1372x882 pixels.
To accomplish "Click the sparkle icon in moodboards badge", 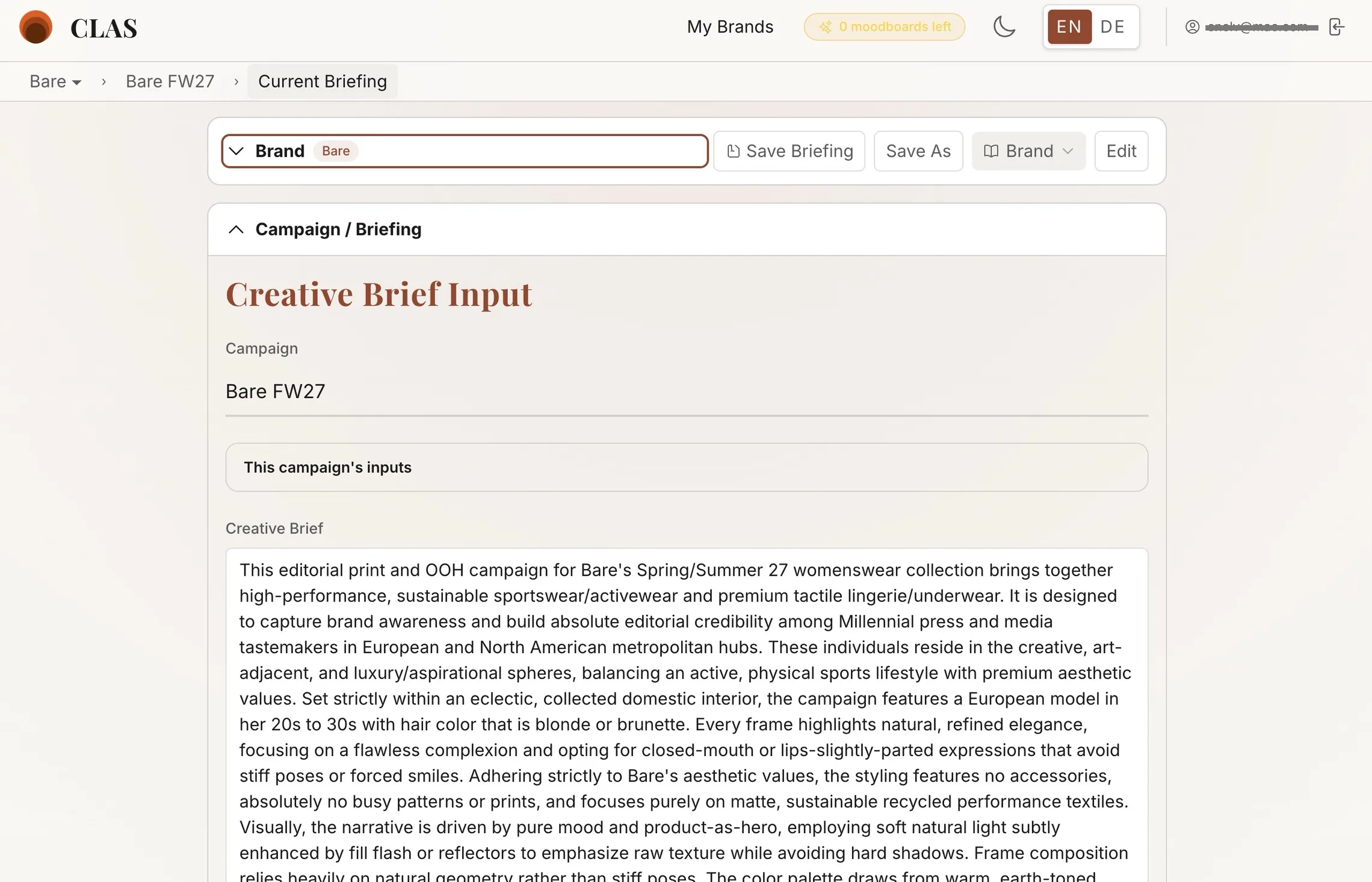I will click(x=826, y=27).
